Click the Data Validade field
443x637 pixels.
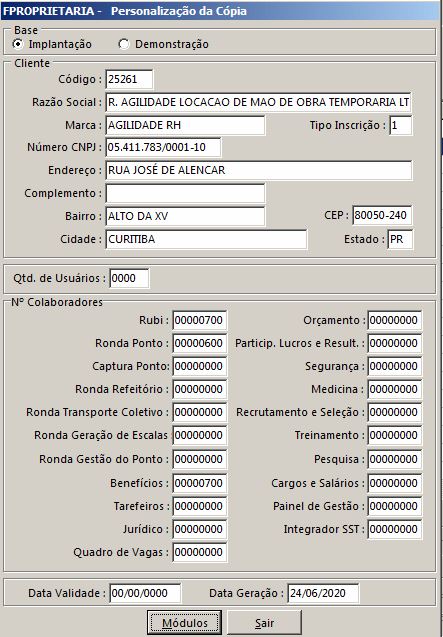145,593
